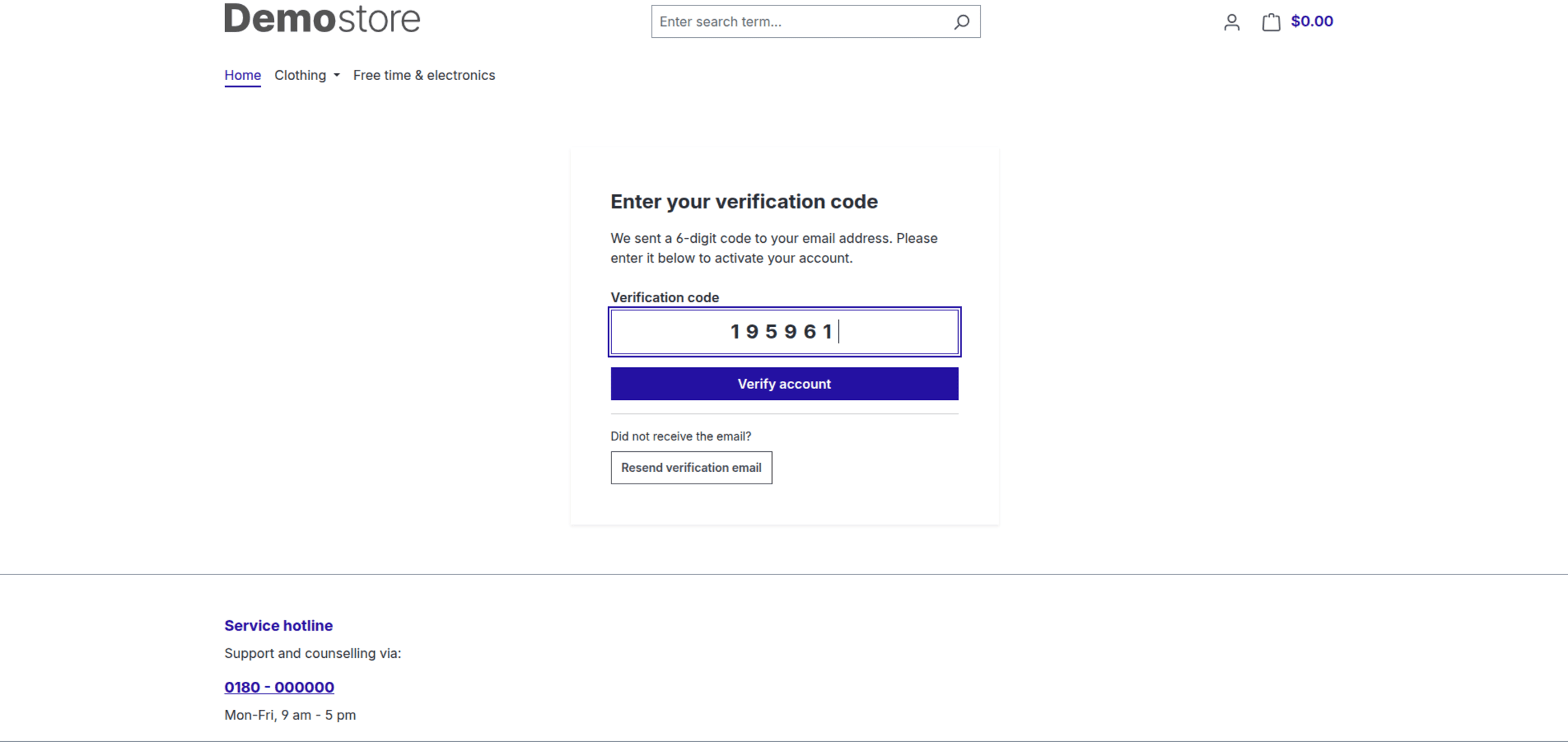
Task: Click the $0.00 cart total
Action: 1312,21
